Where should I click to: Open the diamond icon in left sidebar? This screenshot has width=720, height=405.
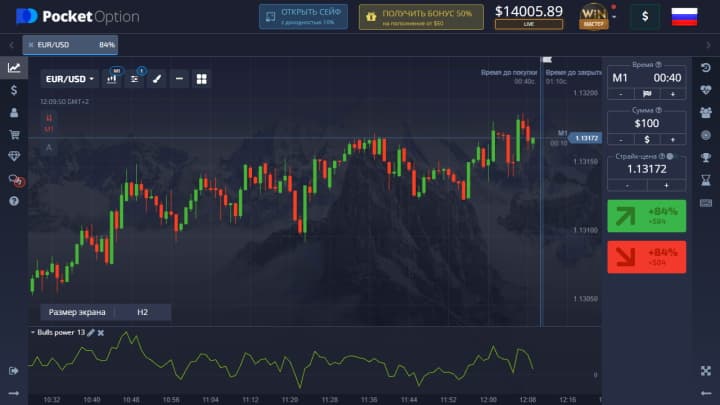(x=14, y=156)
